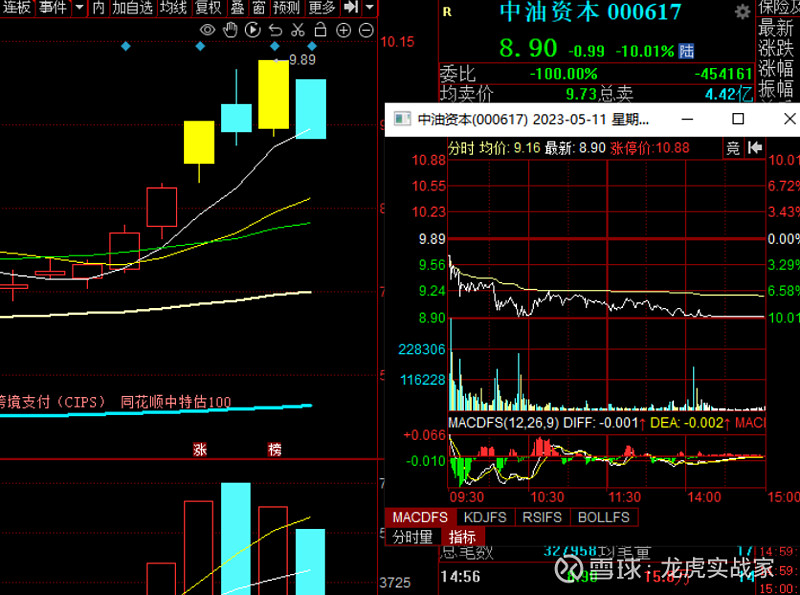800x595 pixels.
Task: Open the settings gear next to 000617
Action: point(742,12)
